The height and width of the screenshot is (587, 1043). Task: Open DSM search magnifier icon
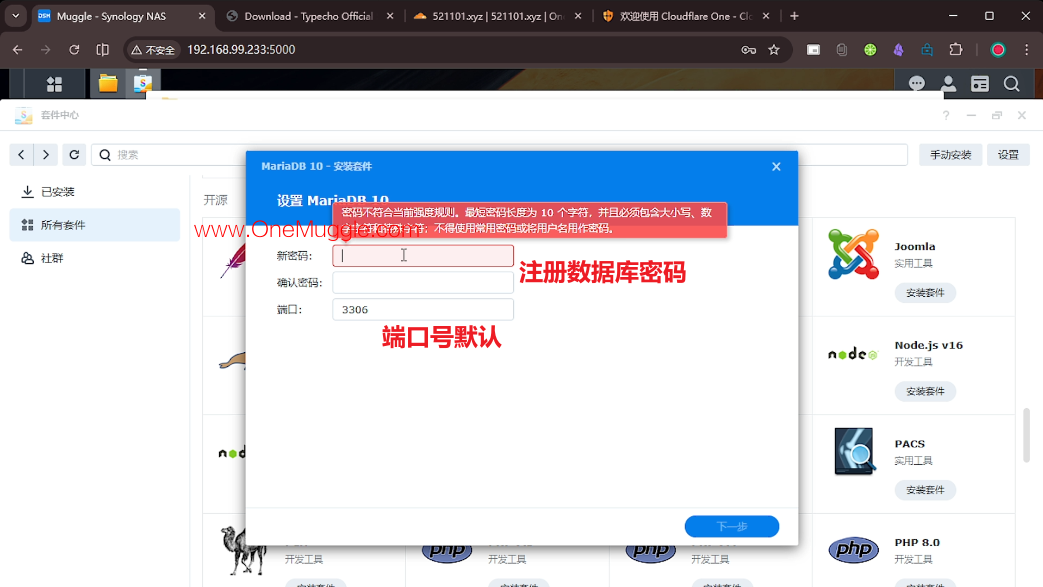[x=1012, y=83]
